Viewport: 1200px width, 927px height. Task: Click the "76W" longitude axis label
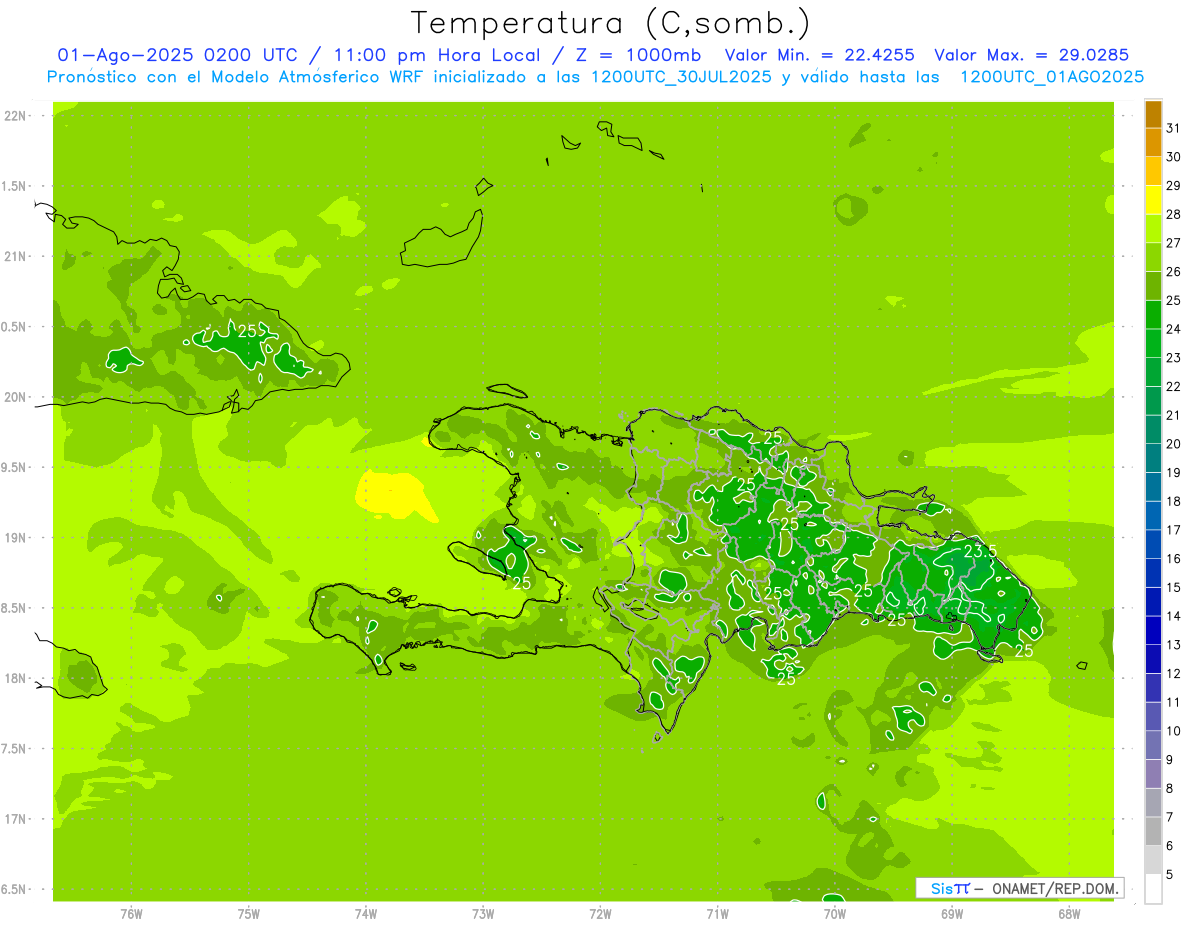click(x=131, y=913)
